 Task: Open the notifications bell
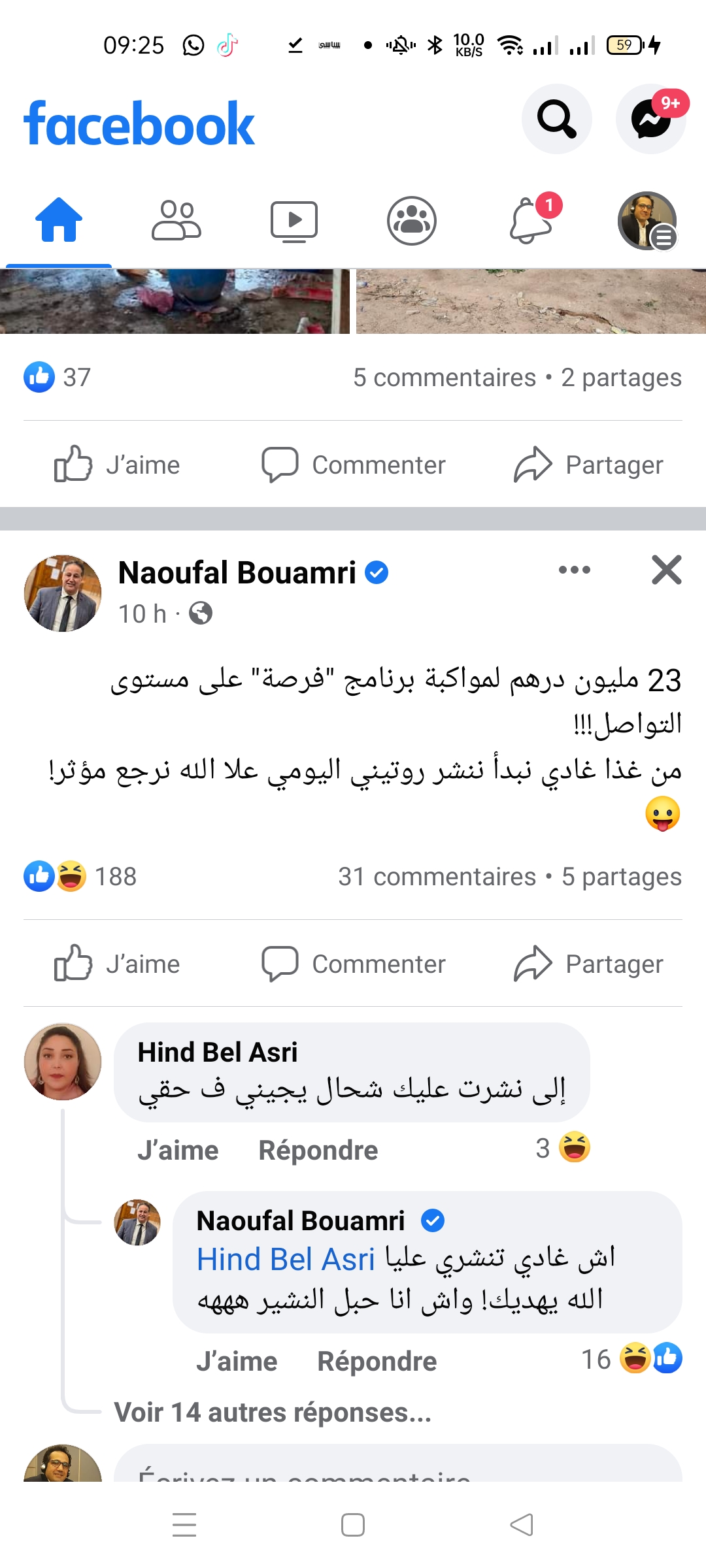click(x=531, y=220)
